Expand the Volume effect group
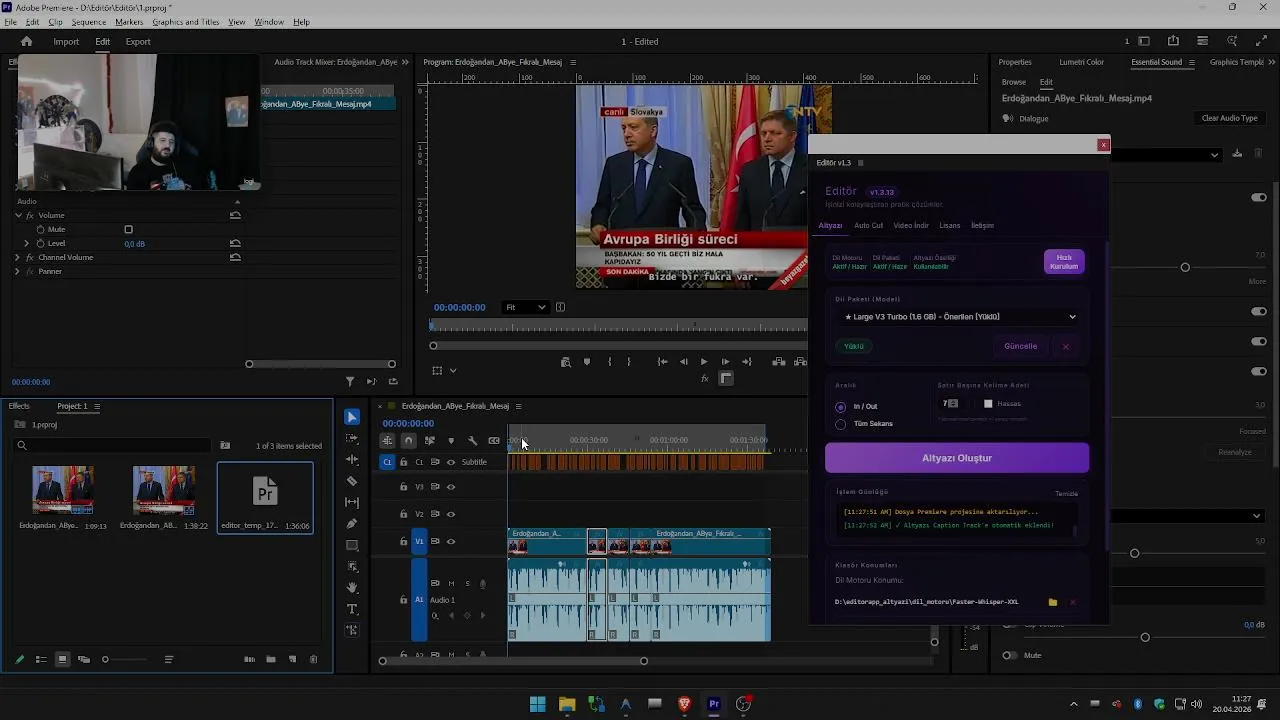 [x=17, y=216]
